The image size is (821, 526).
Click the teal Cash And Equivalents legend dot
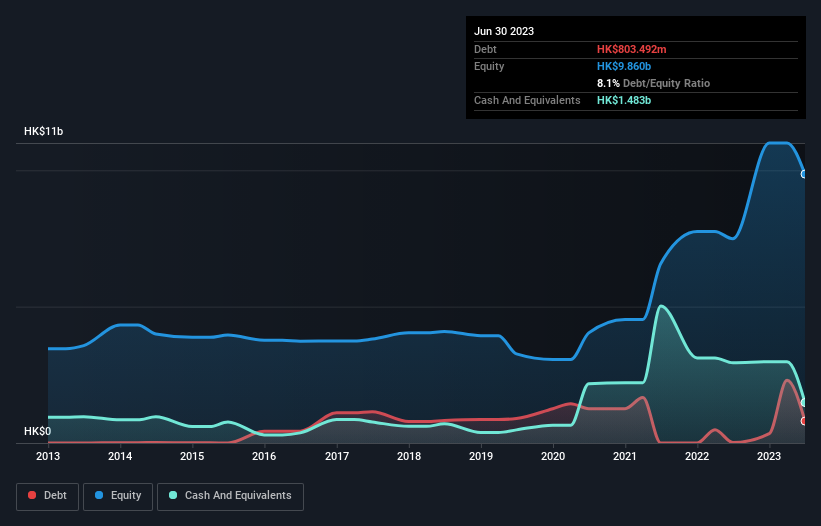(x=173, y=495)
